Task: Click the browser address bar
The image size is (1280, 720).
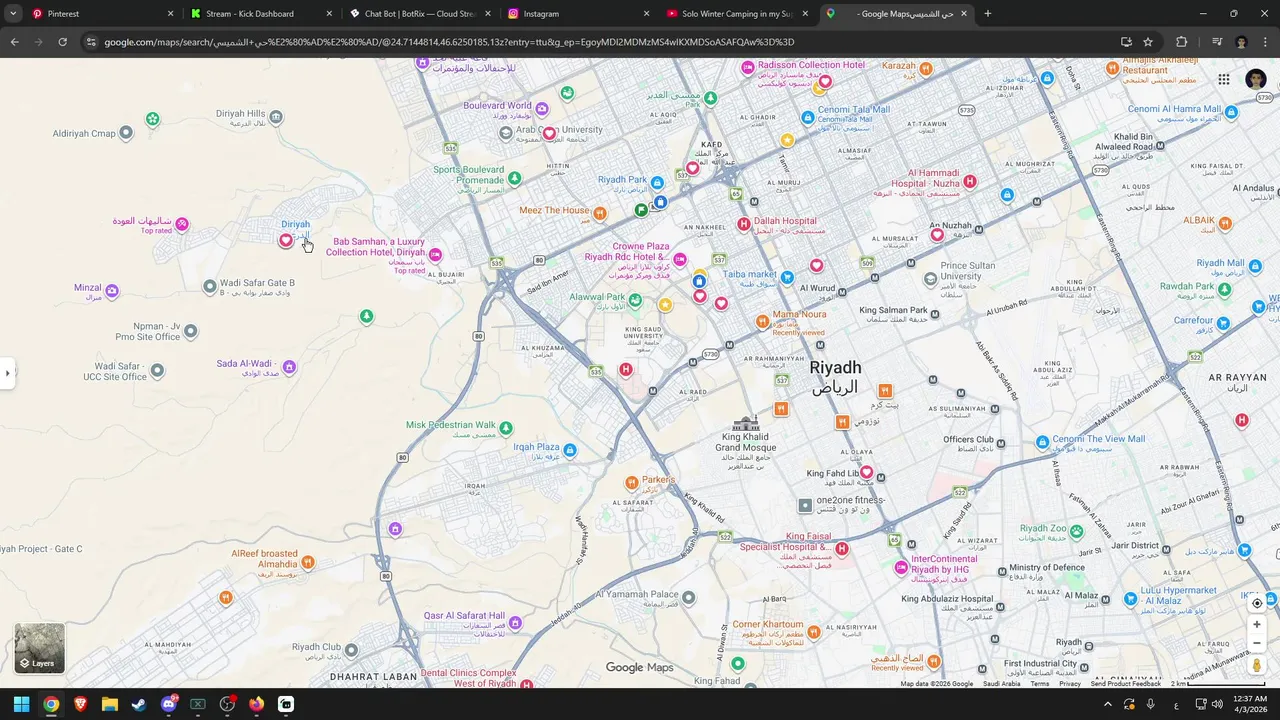Action: [x=600, y=42]
